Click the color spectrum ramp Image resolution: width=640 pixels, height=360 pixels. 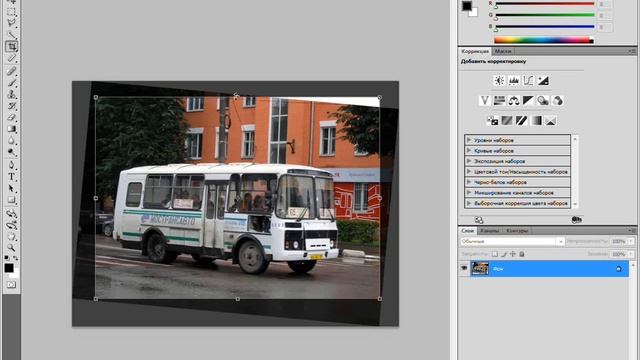(544, 40)
